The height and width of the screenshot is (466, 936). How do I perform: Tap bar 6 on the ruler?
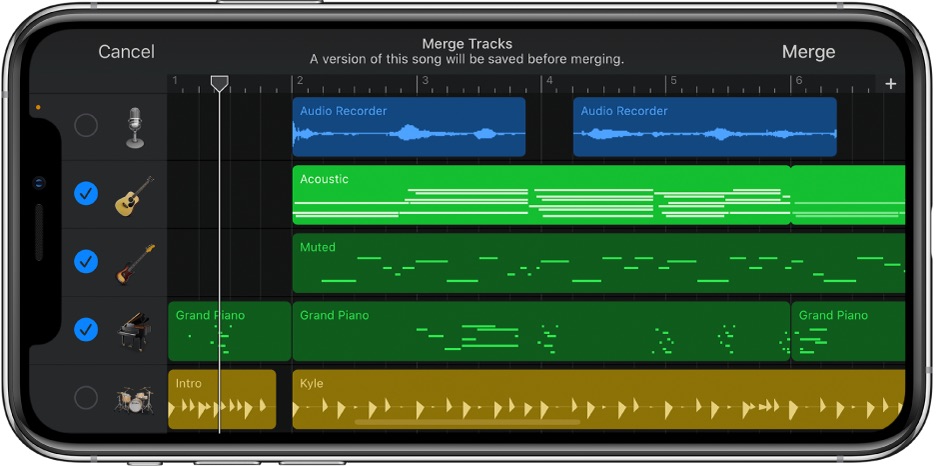point(799,81)
